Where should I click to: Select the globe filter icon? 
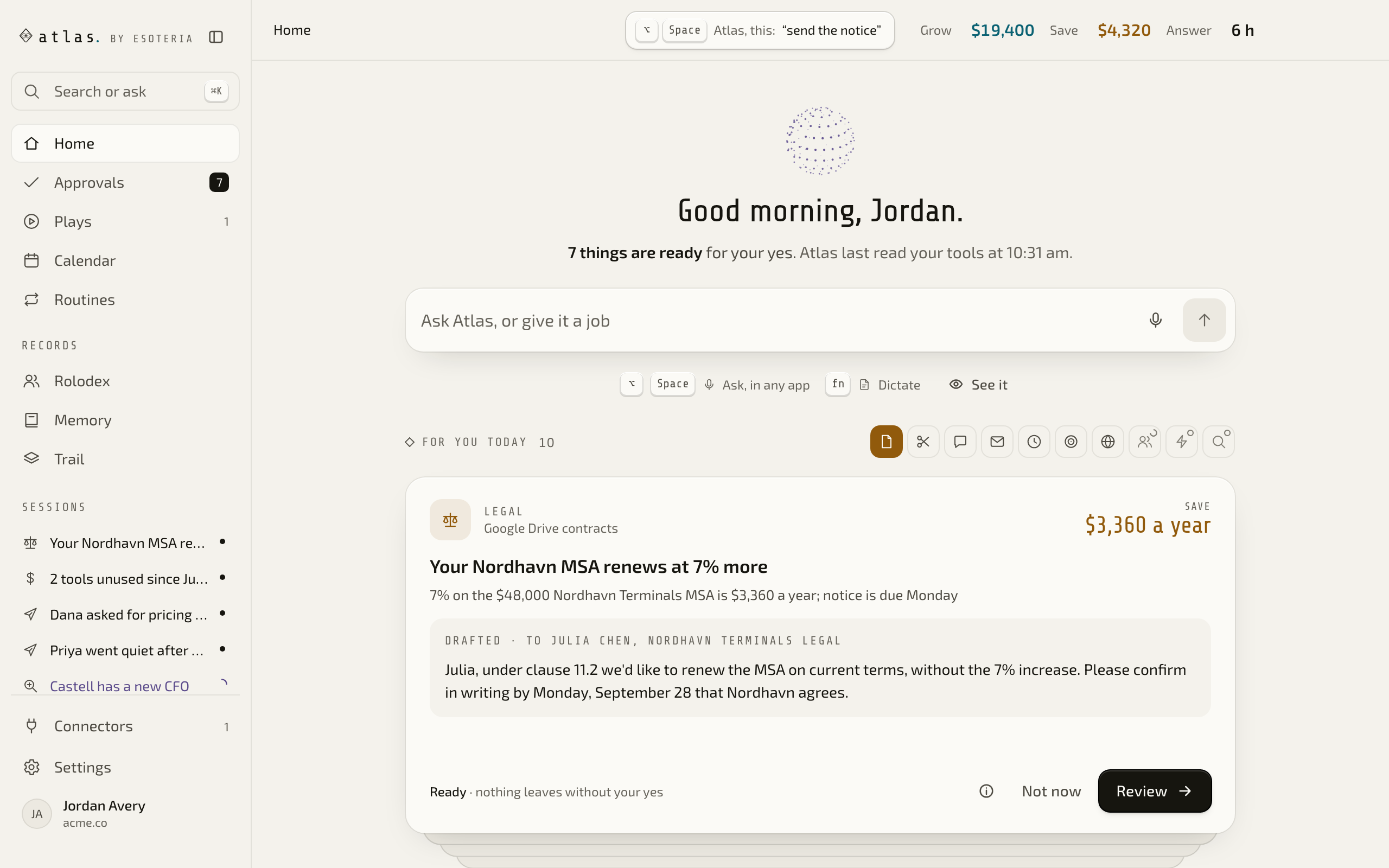[x=1108, y=442]
